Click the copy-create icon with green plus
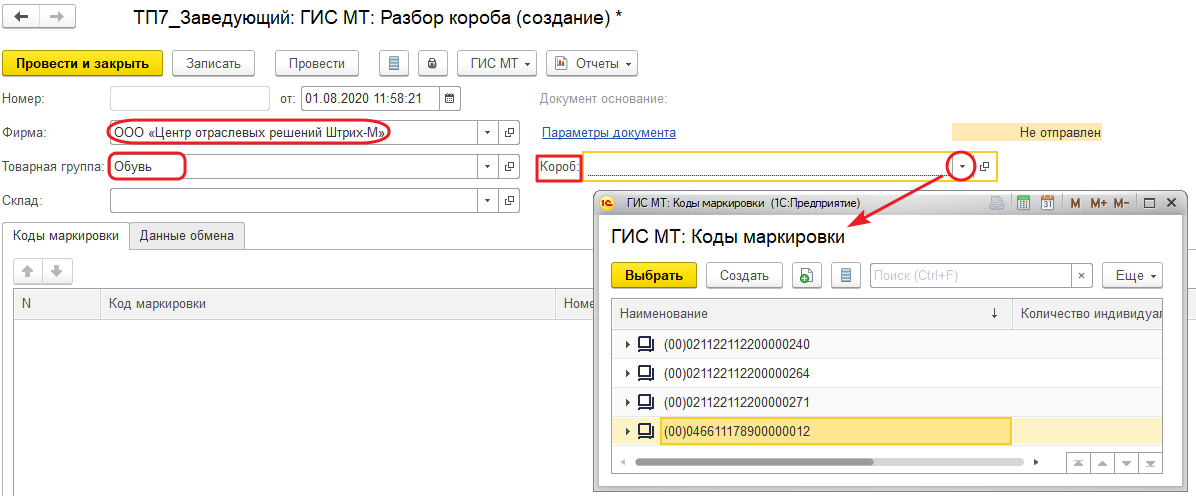 (x=807, y=275)
